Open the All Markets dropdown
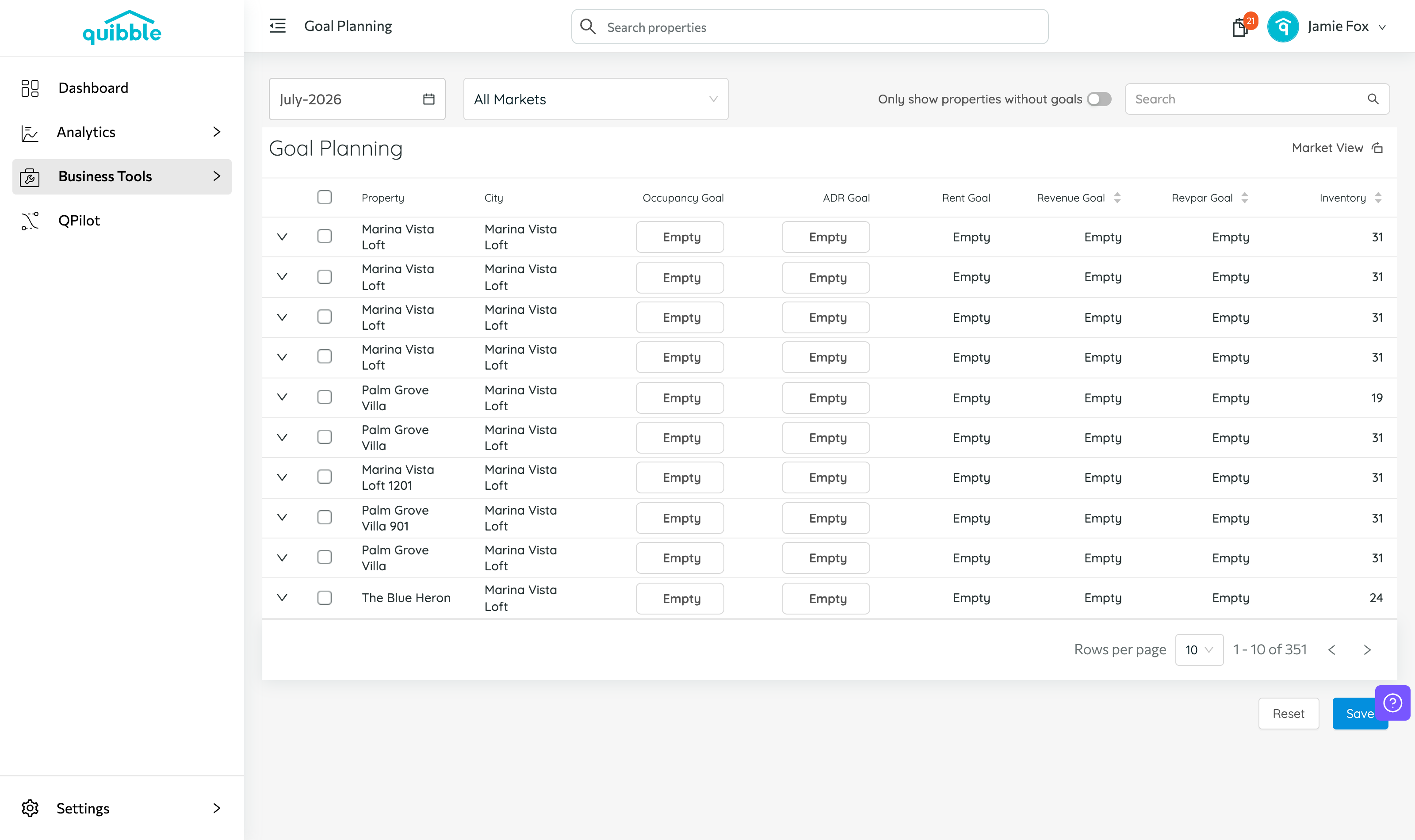 pyautogui.click(x=596, y=99)
